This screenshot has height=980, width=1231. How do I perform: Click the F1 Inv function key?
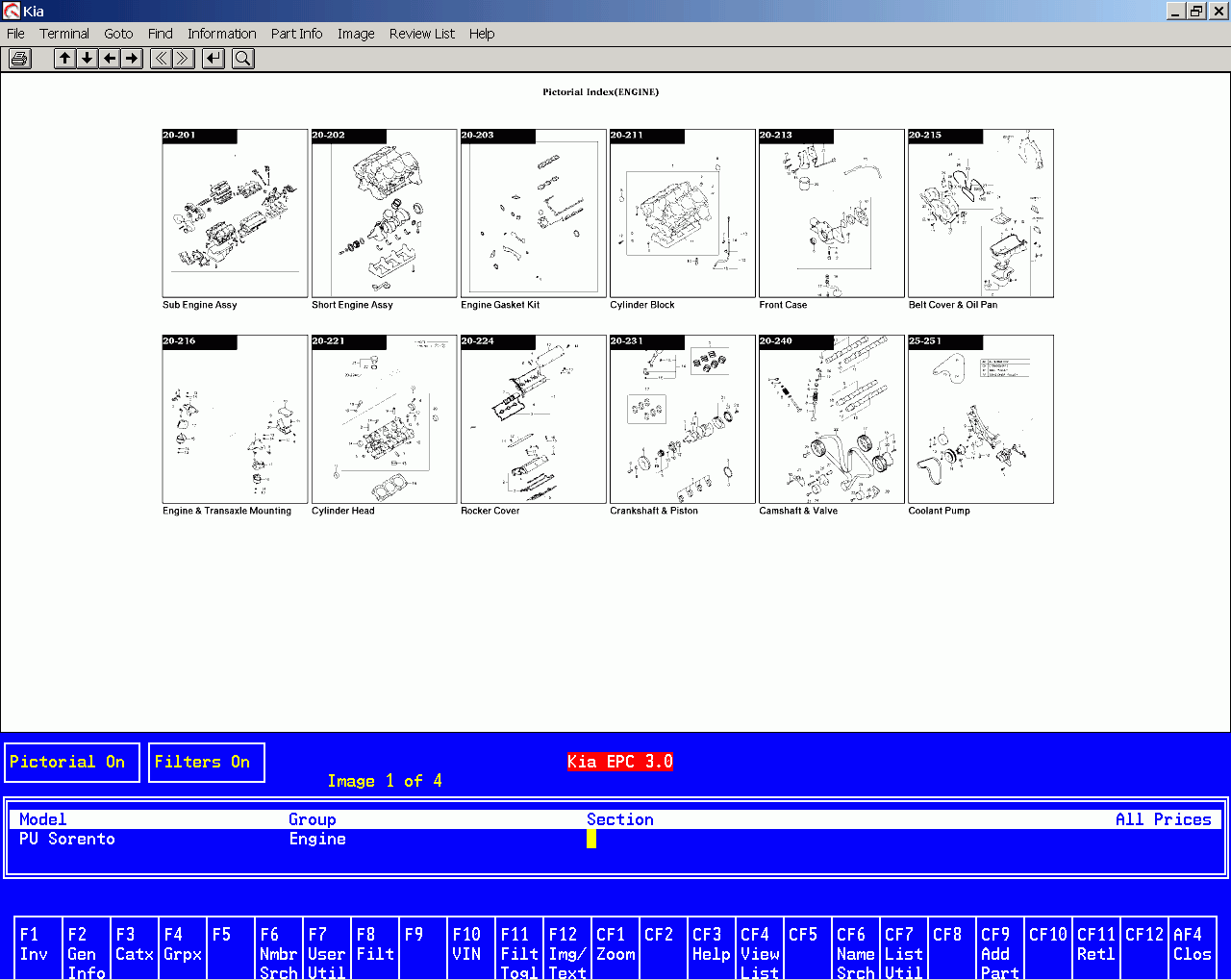38,949
